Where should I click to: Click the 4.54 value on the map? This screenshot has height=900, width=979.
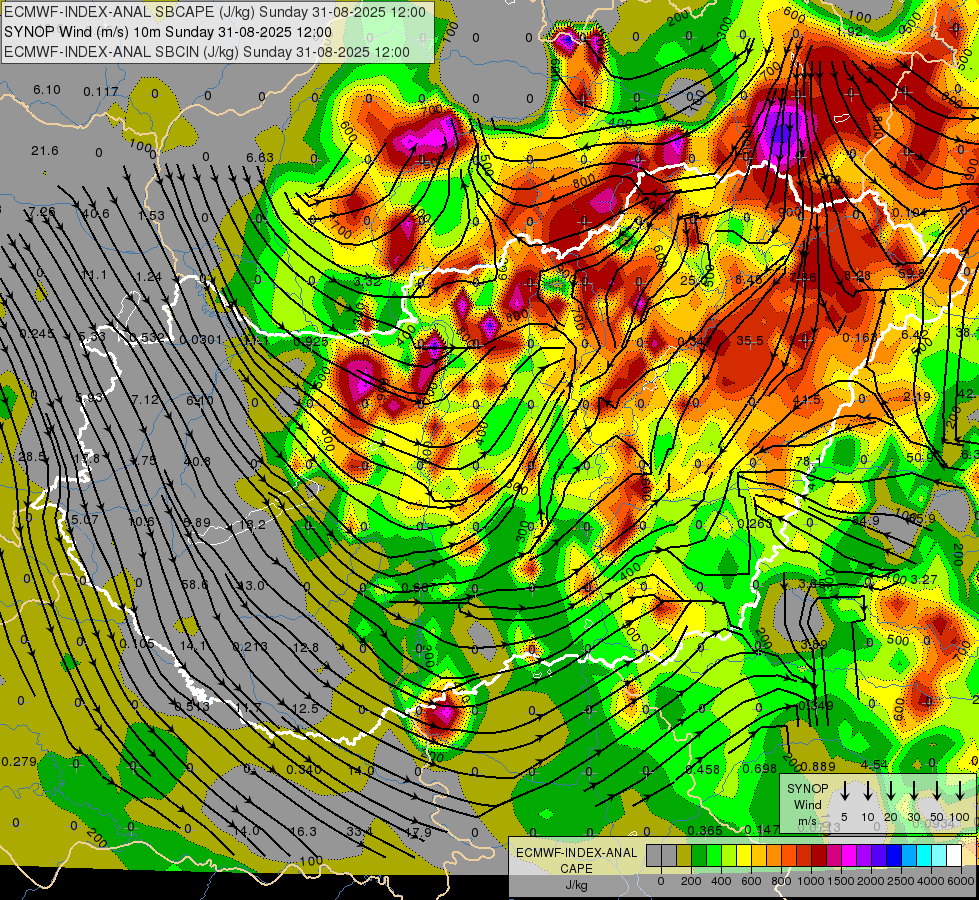[x=873, y=764]
